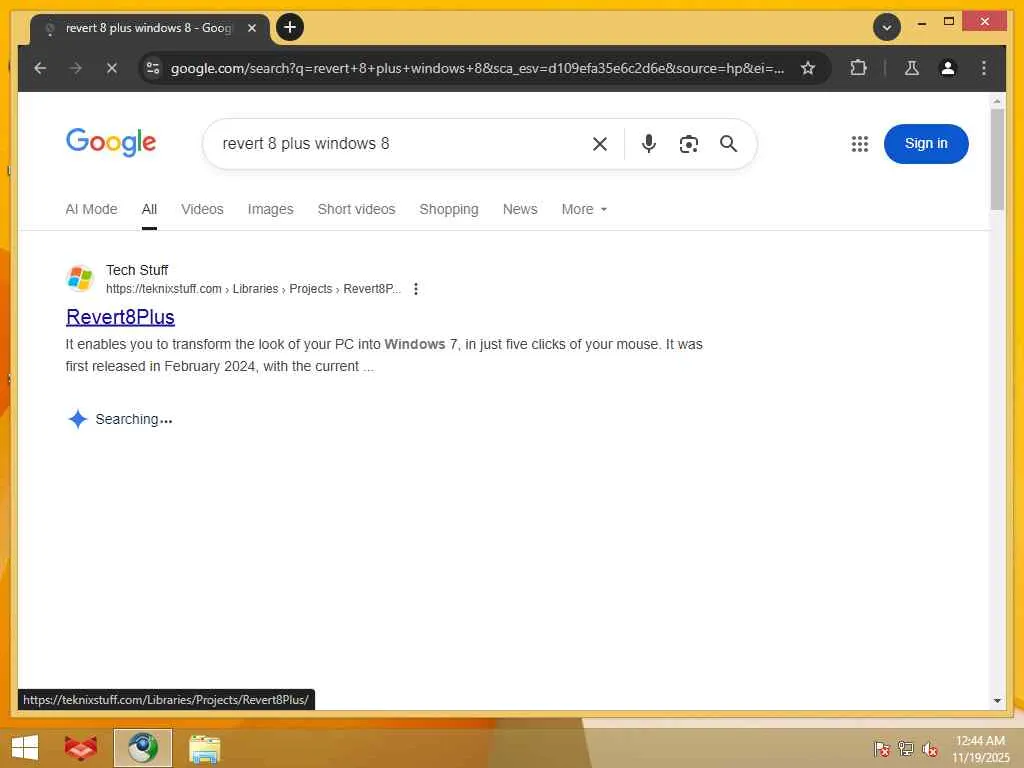Viewport: 1024px width, 768px height.
Task: Click the Sign in button
Action: pos(925,144)
